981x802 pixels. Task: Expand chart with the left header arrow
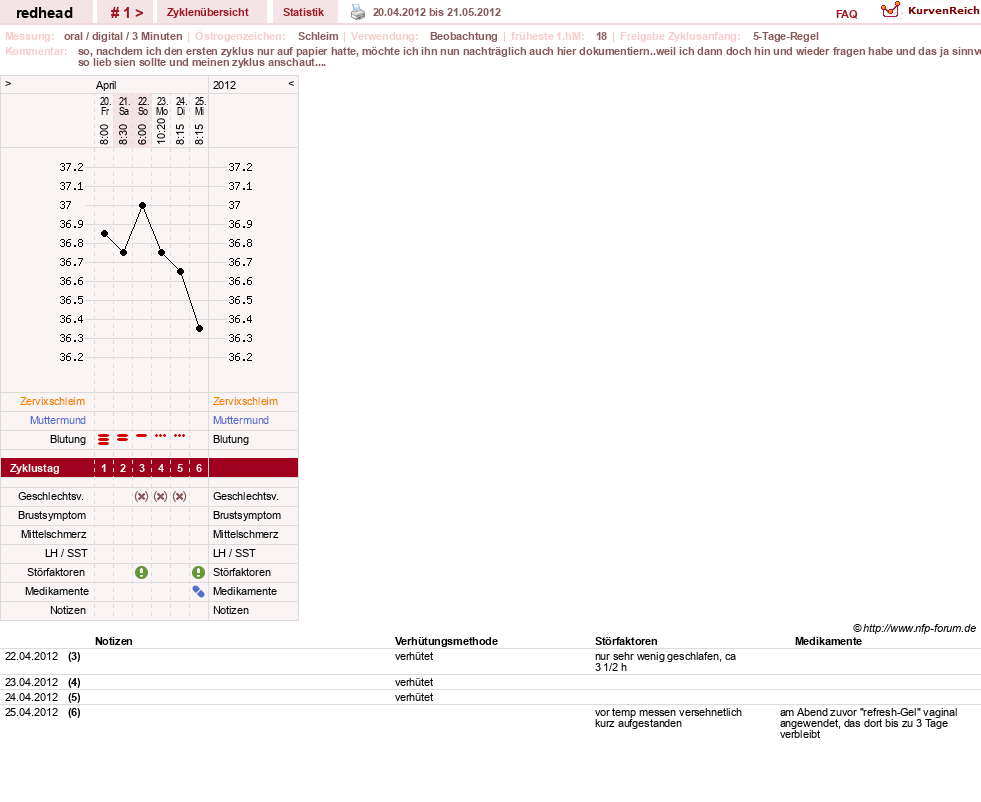(x=8, y=83)
